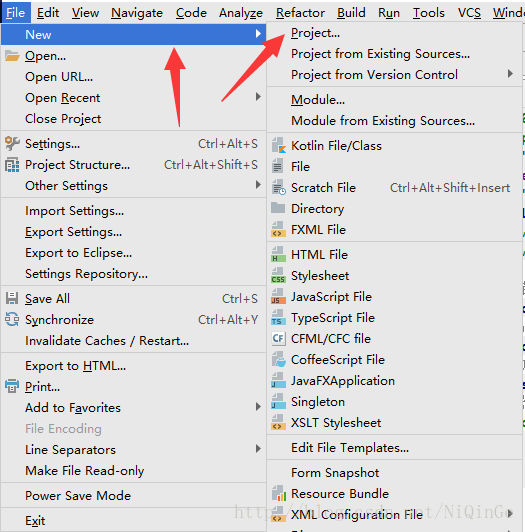The height and width of the screenshot is (532, 525).
Task: Click the plain File icon
Action: point(278,167)
